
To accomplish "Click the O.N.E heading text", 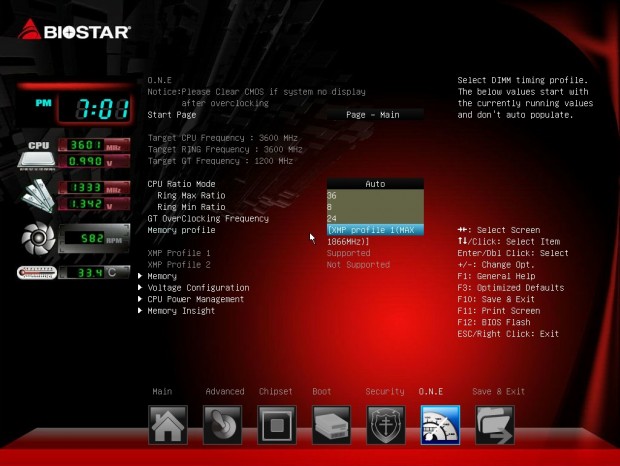I will (x=159, y=80).
